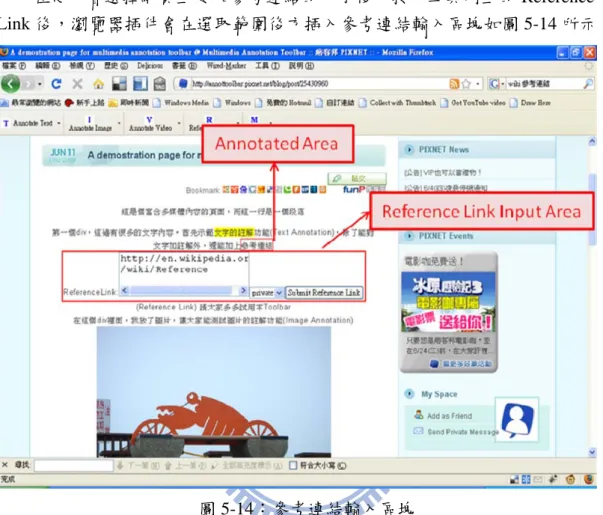603x515 pixels.
Task: Expand the Annotate Image dropdown arrow
Action: click(119, 123)
